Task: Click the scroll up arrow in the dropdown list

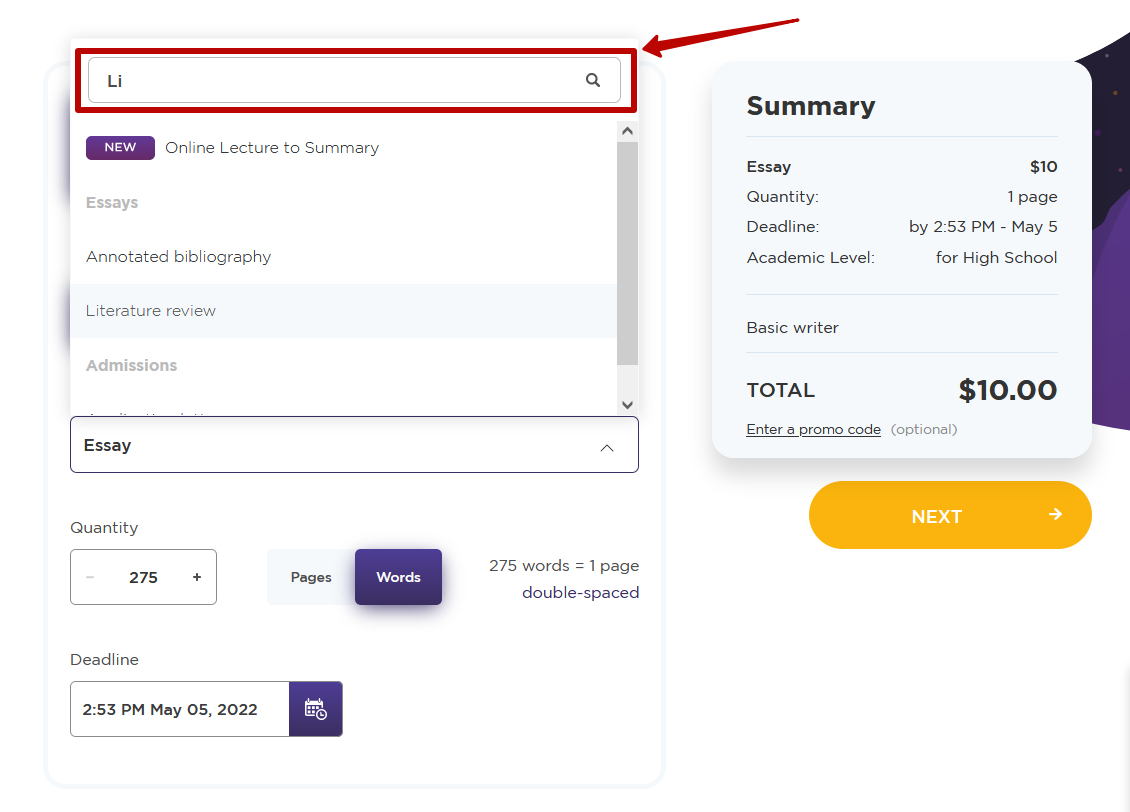Action: point(627,130)
